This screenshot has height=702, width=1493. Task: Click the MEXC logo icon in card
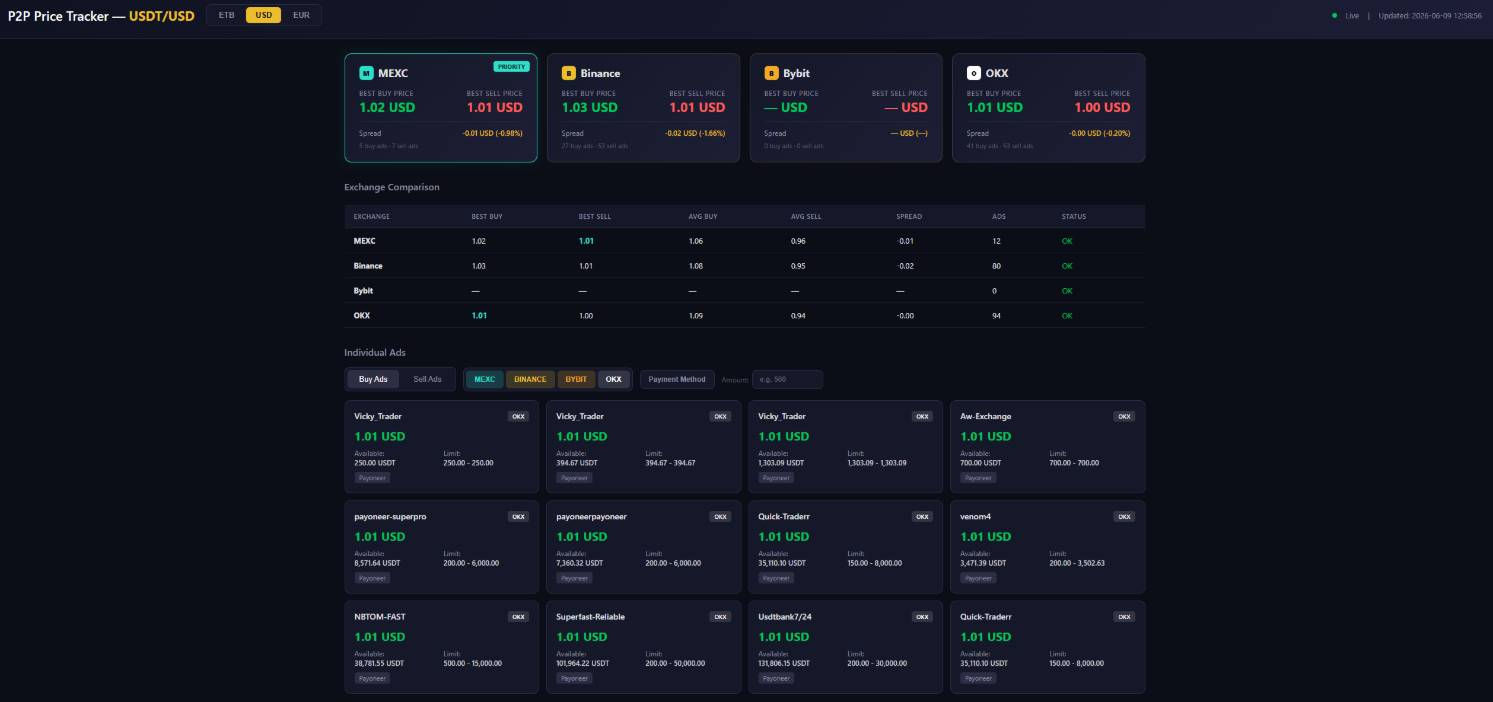366,73
